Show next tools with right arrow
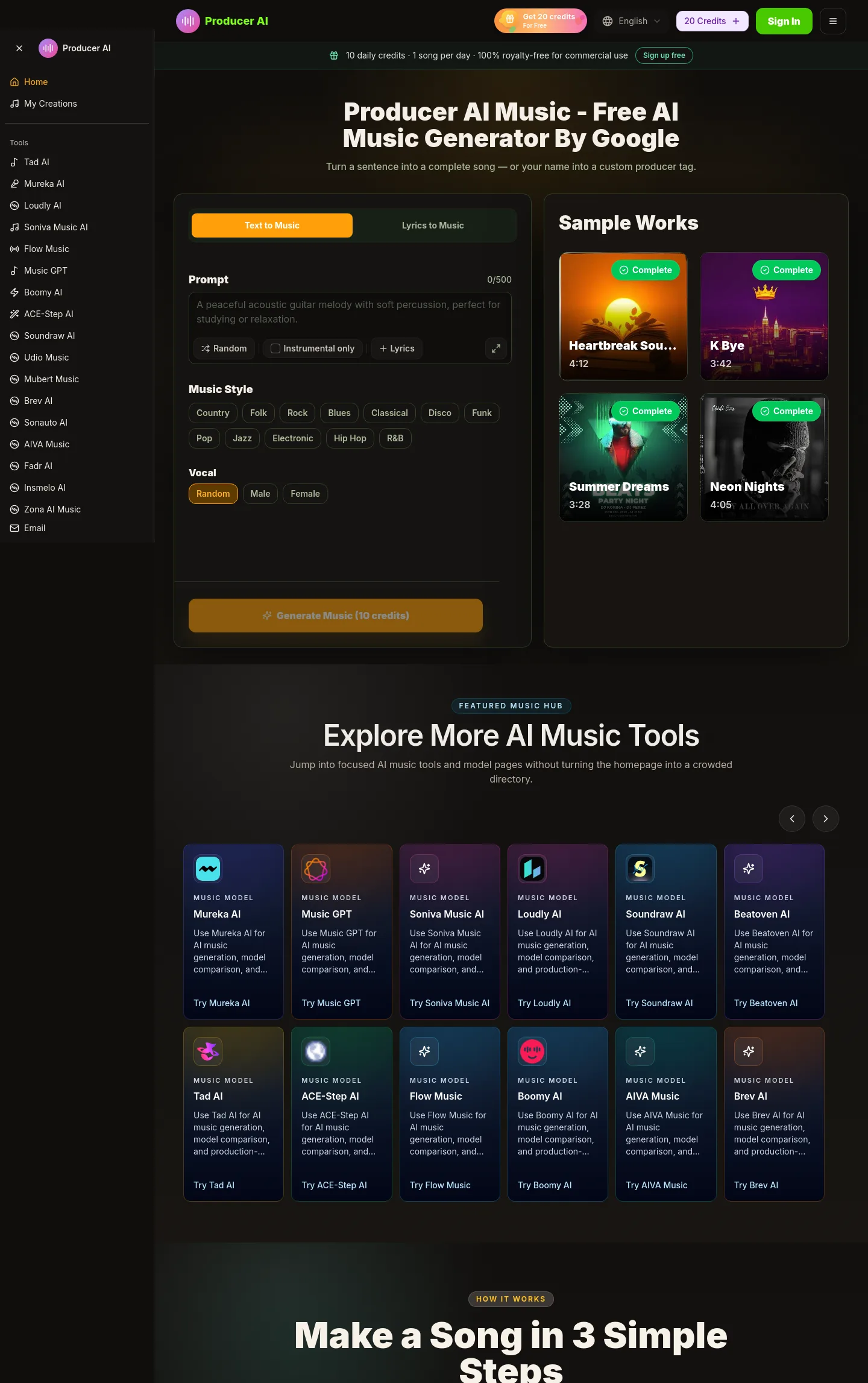Image resolution: width=868 pixels, height=1383 pixels. (826, 819)
